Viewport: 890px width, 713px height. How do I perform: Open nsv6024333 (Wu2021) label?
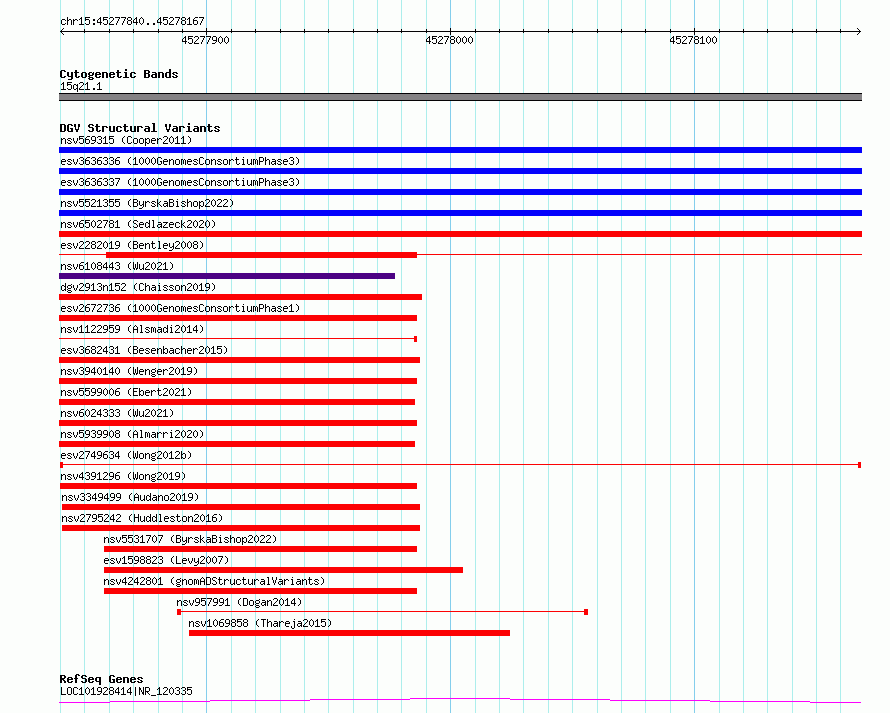[117, 413]
